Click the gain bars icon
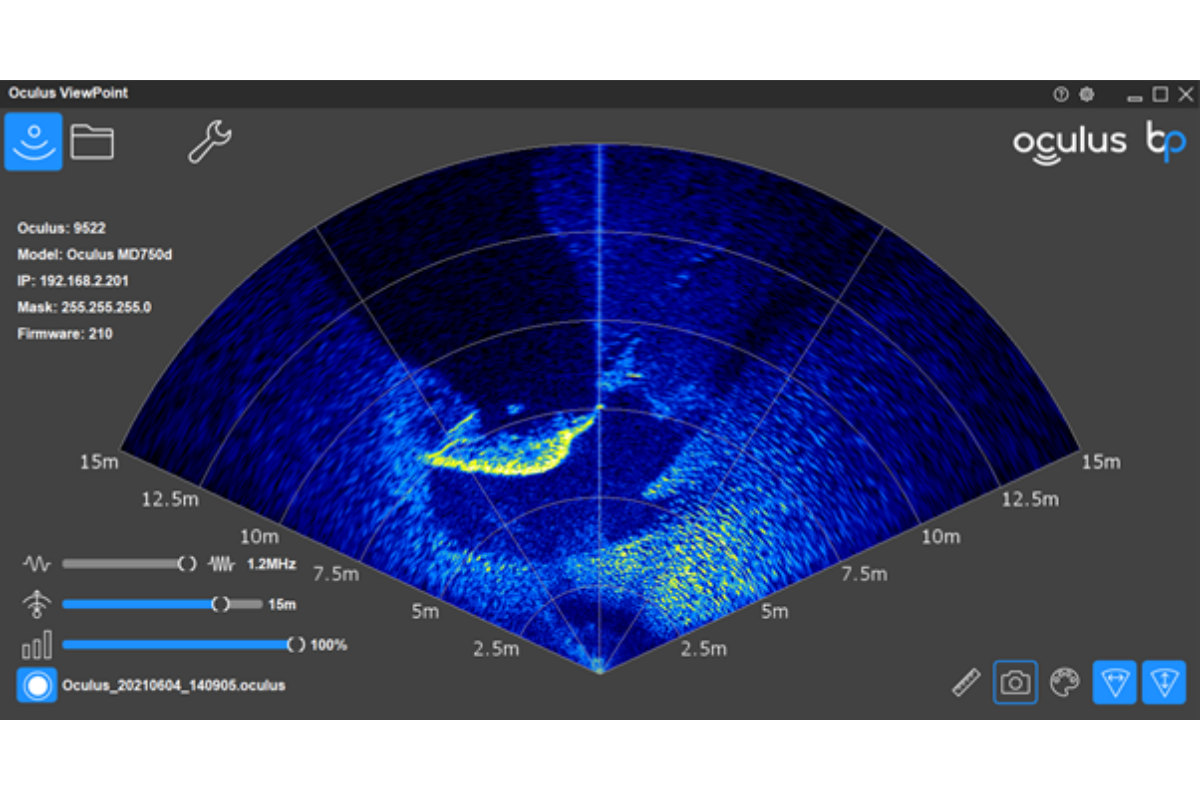 coord(38,645)
